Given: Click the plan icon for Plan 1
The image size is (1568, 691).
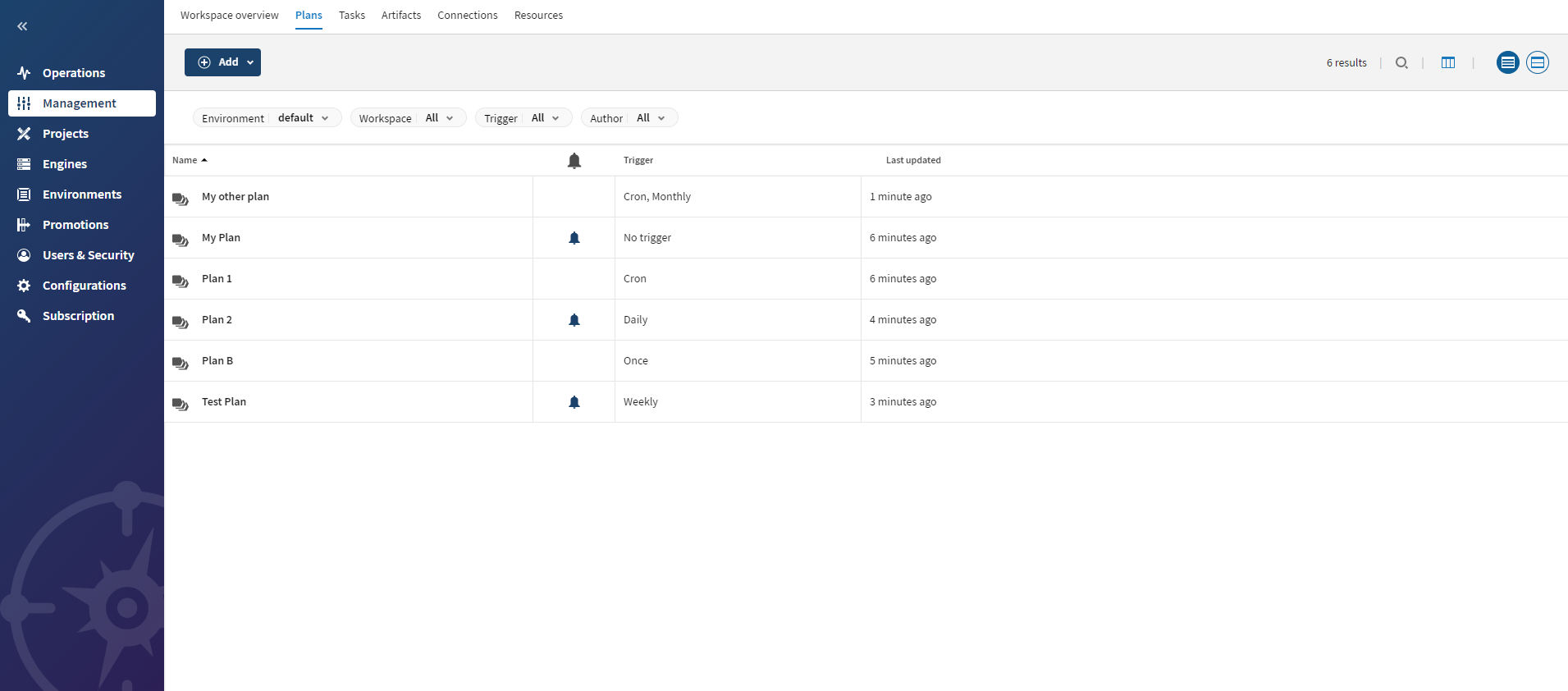Looking at the screenshot, I should click(181, 280).
